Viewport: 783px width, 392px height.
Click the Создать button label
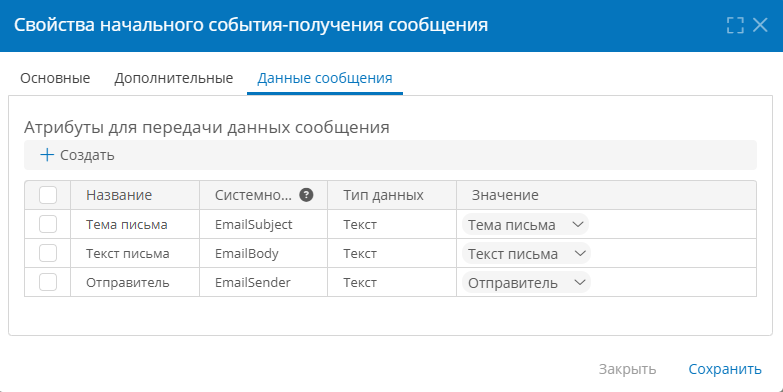pos(87,155)
